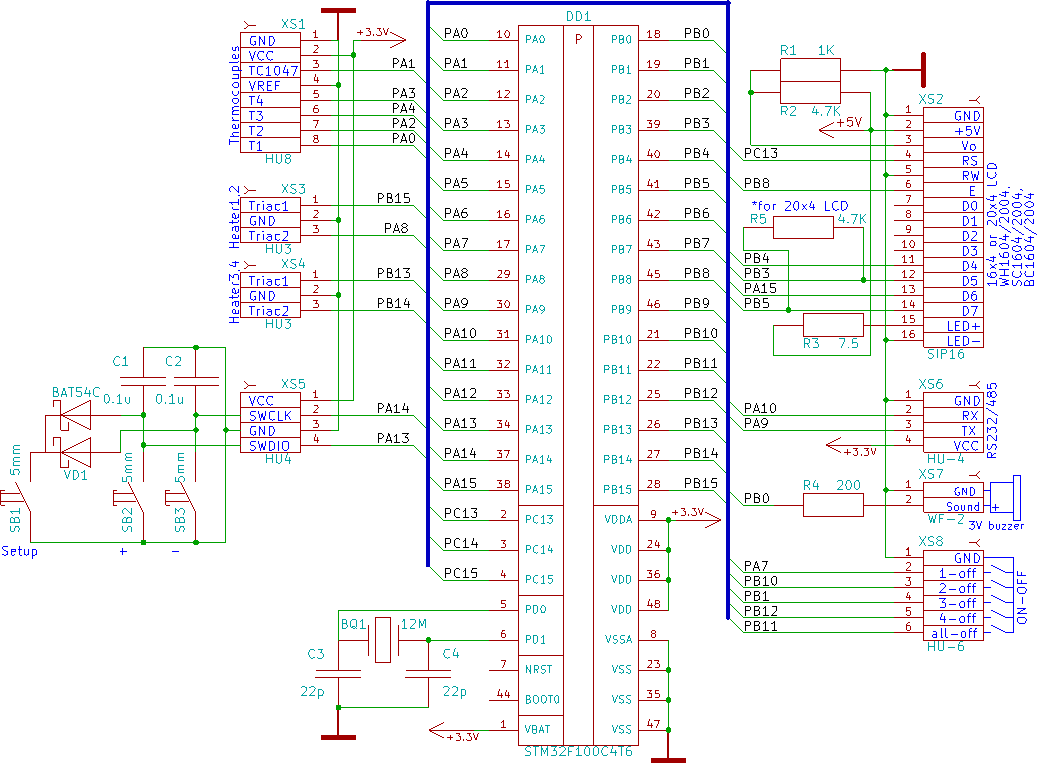The width and height of the screenshot is (1037, 763).
Task: Select the BOOT0 pin on DD1
Action: 539,699
